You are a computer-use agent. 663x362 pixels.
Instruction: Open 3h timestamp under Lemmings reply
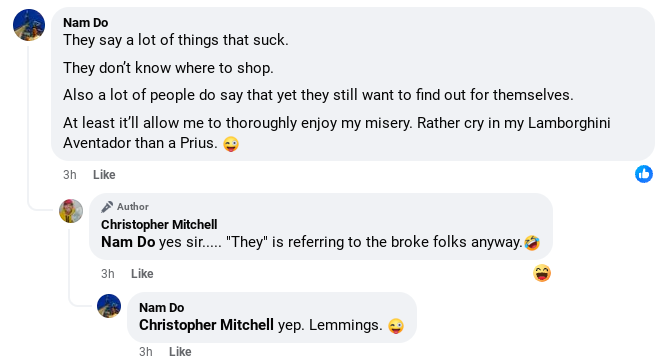coord(146,351)
